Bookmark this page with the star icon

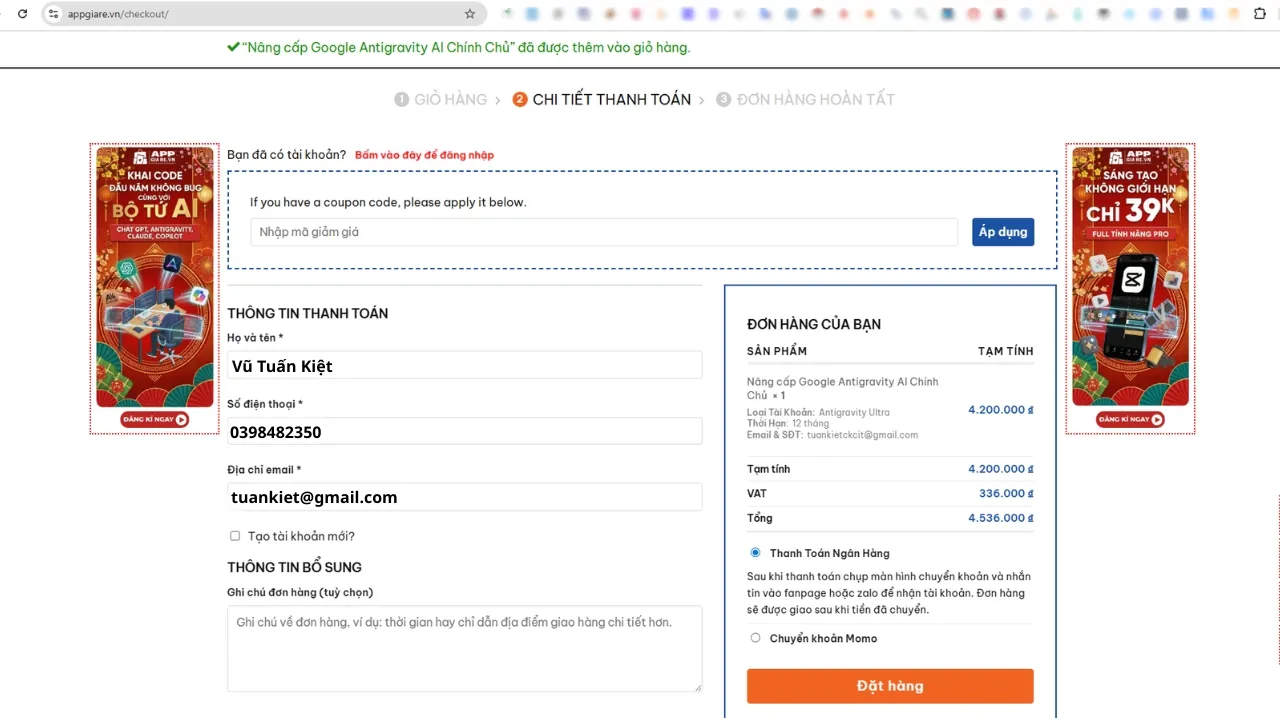pyautogui.click(x=470, y=14)
